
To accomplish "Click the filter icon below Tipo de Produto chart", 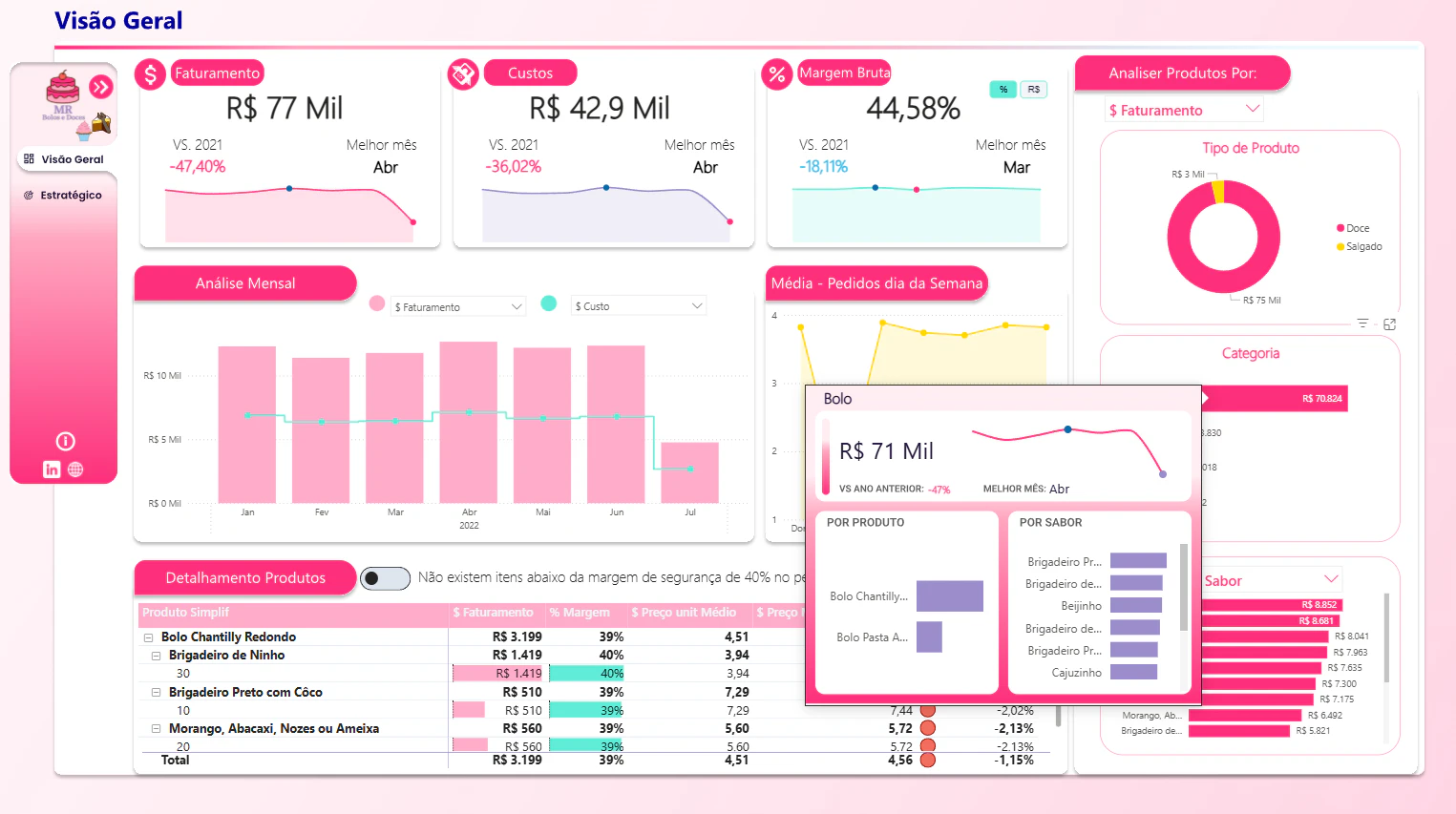I will click(1362, 324).
